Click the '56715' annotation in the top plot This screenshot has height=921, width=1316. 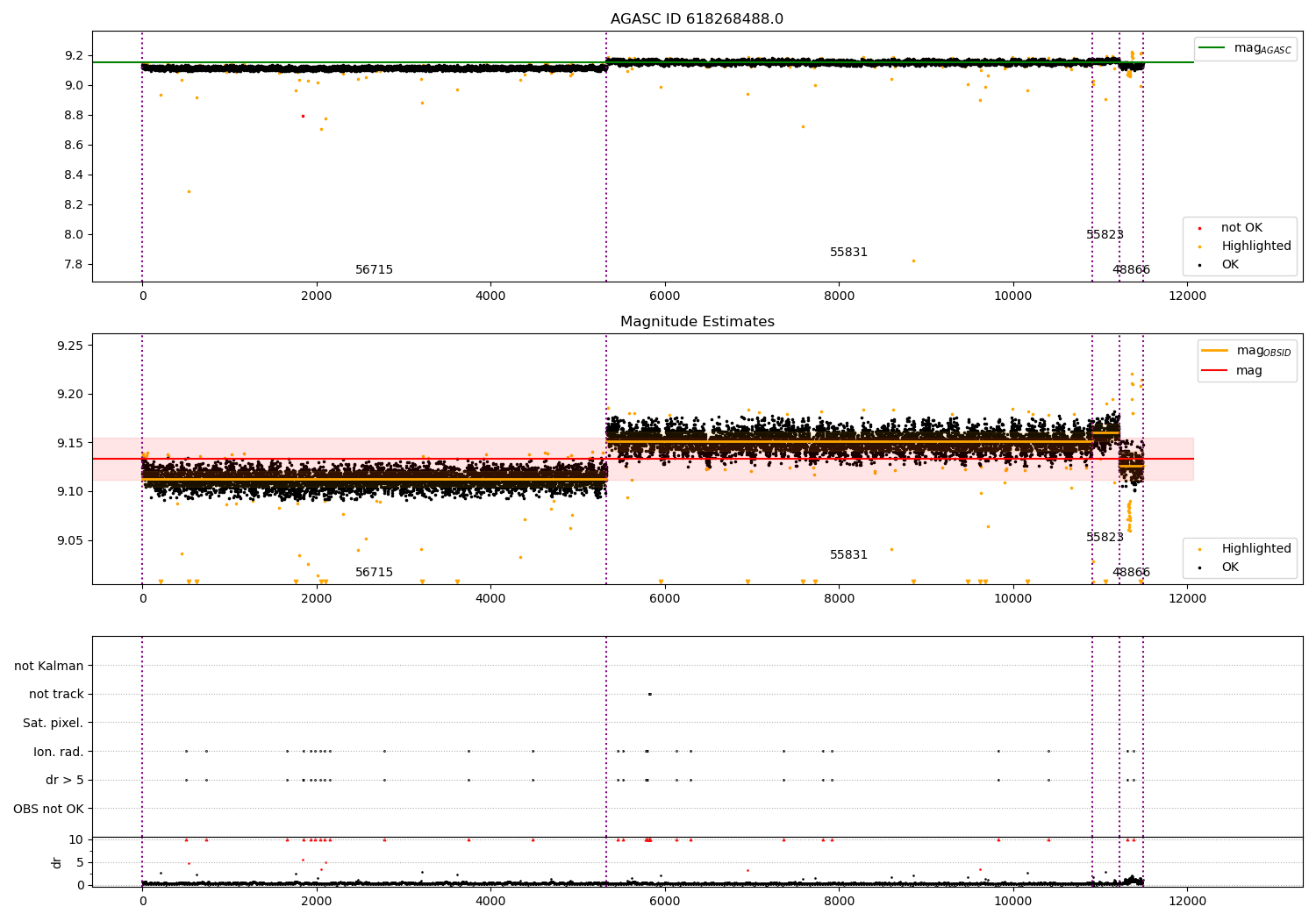(374, 270)
